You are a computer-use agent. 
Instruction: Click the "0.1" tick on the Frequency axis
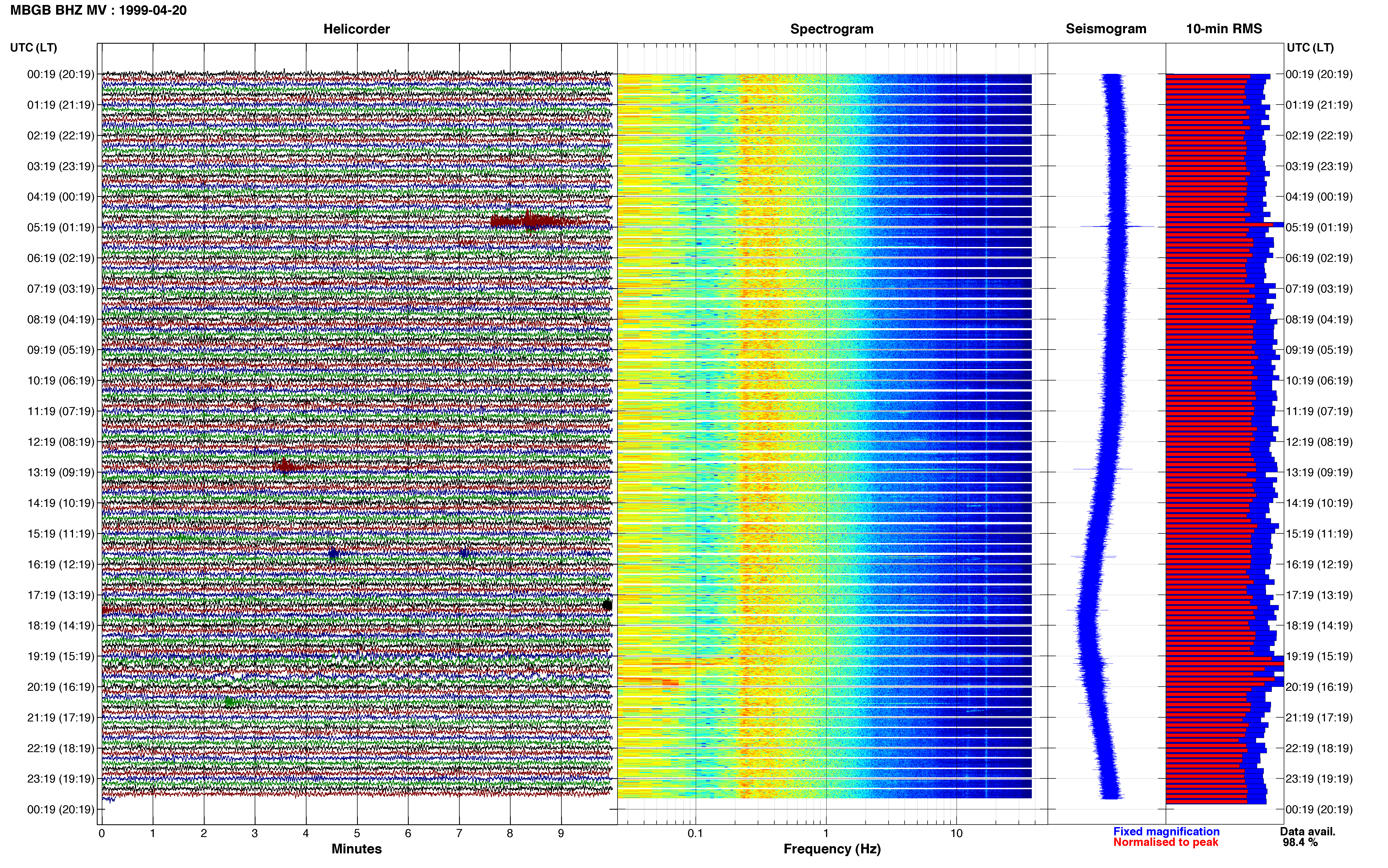[x=695, y=833]
